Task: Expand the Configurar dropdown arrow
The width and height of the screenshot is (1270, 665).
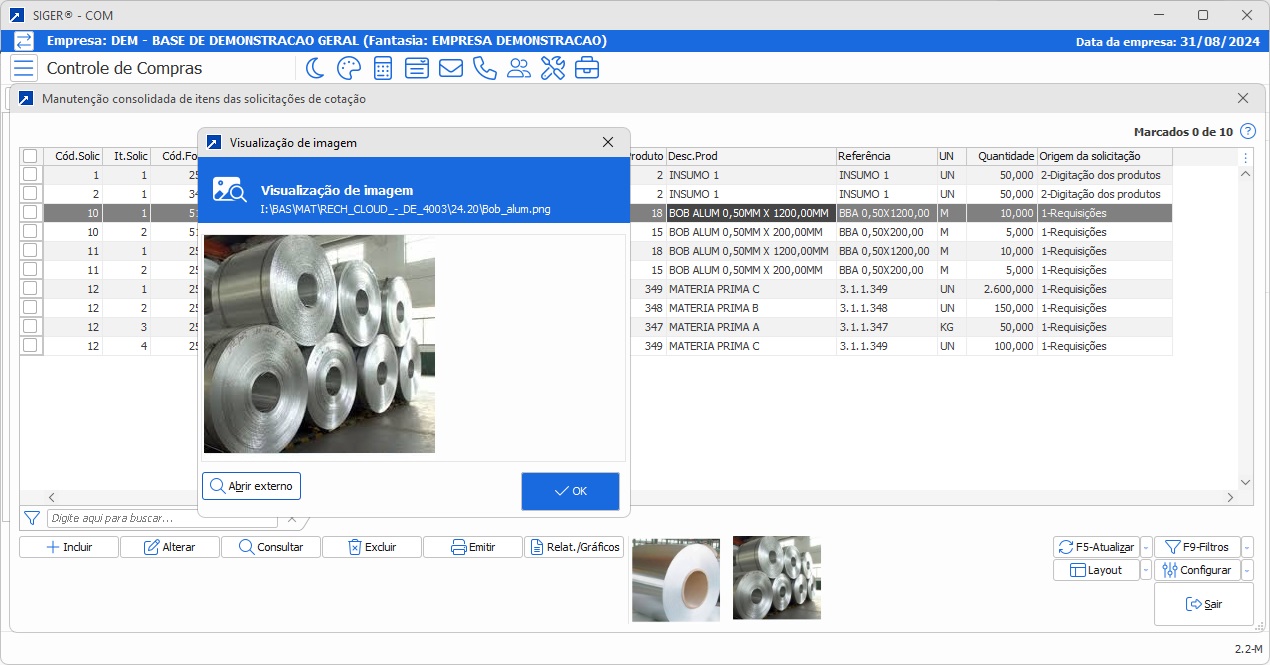Action: pos(1246,570)
